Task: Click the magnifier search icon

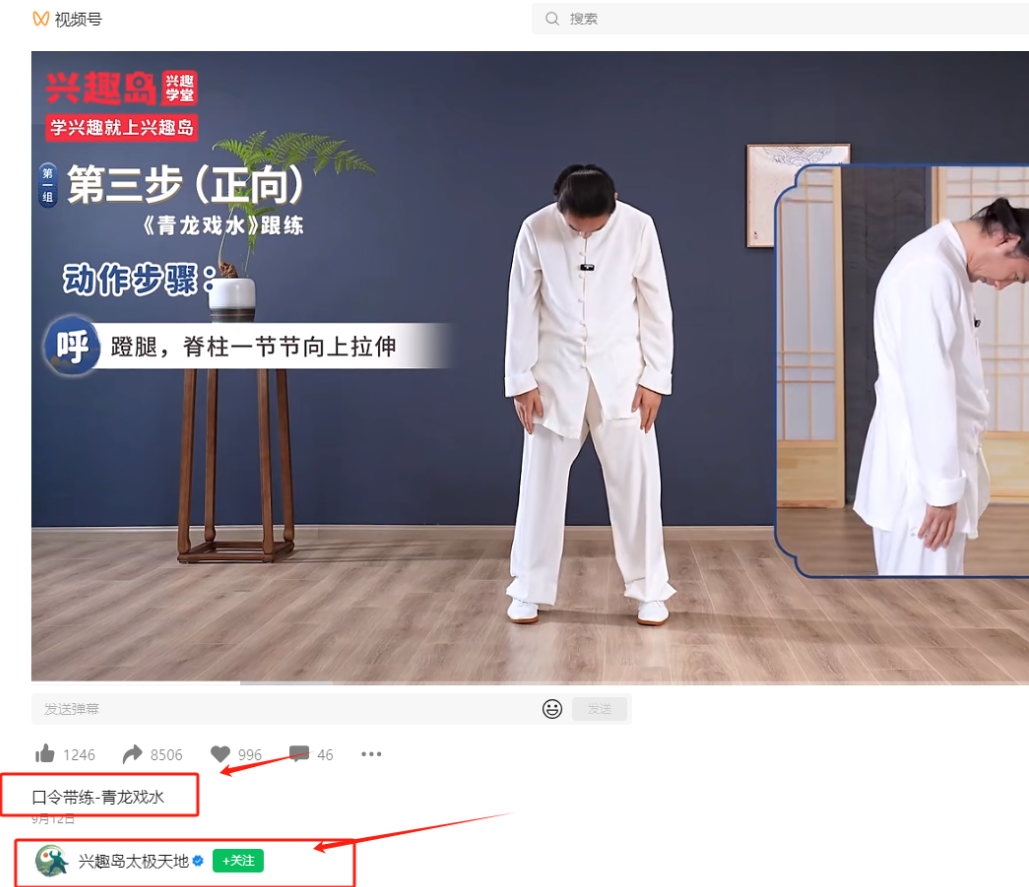Action: tap(552, 19)
